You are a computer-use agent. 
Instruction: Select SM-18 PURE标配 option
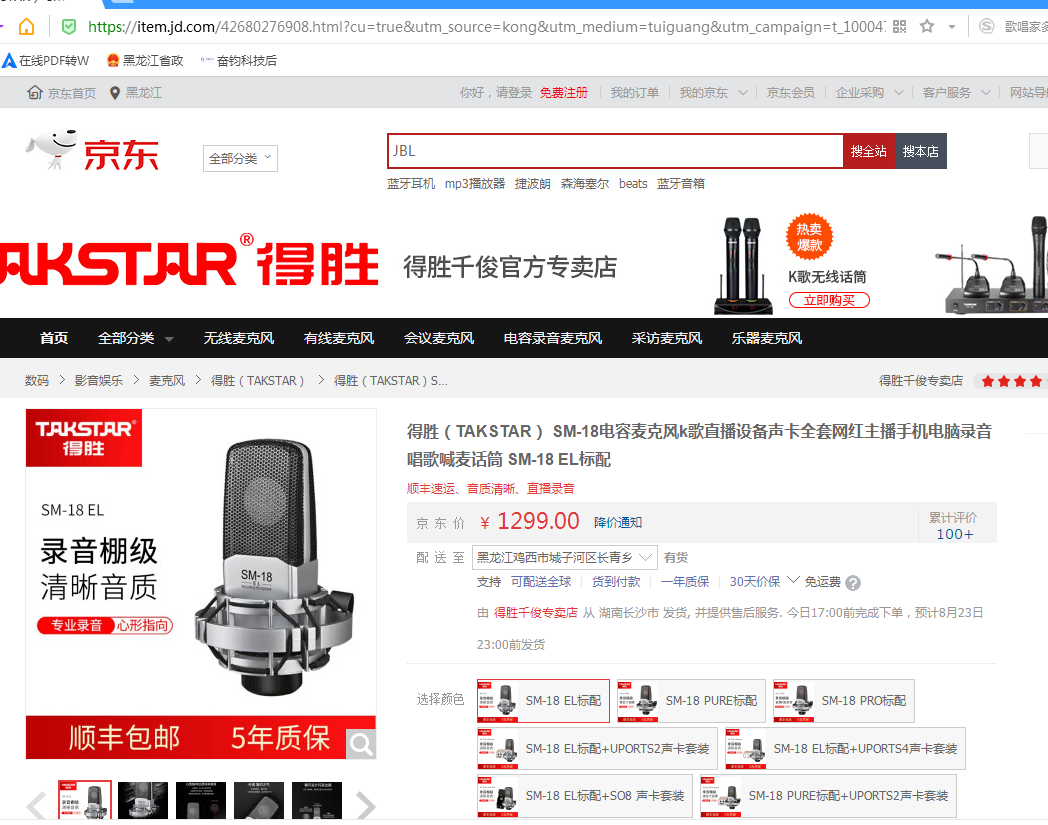(691, 701)
